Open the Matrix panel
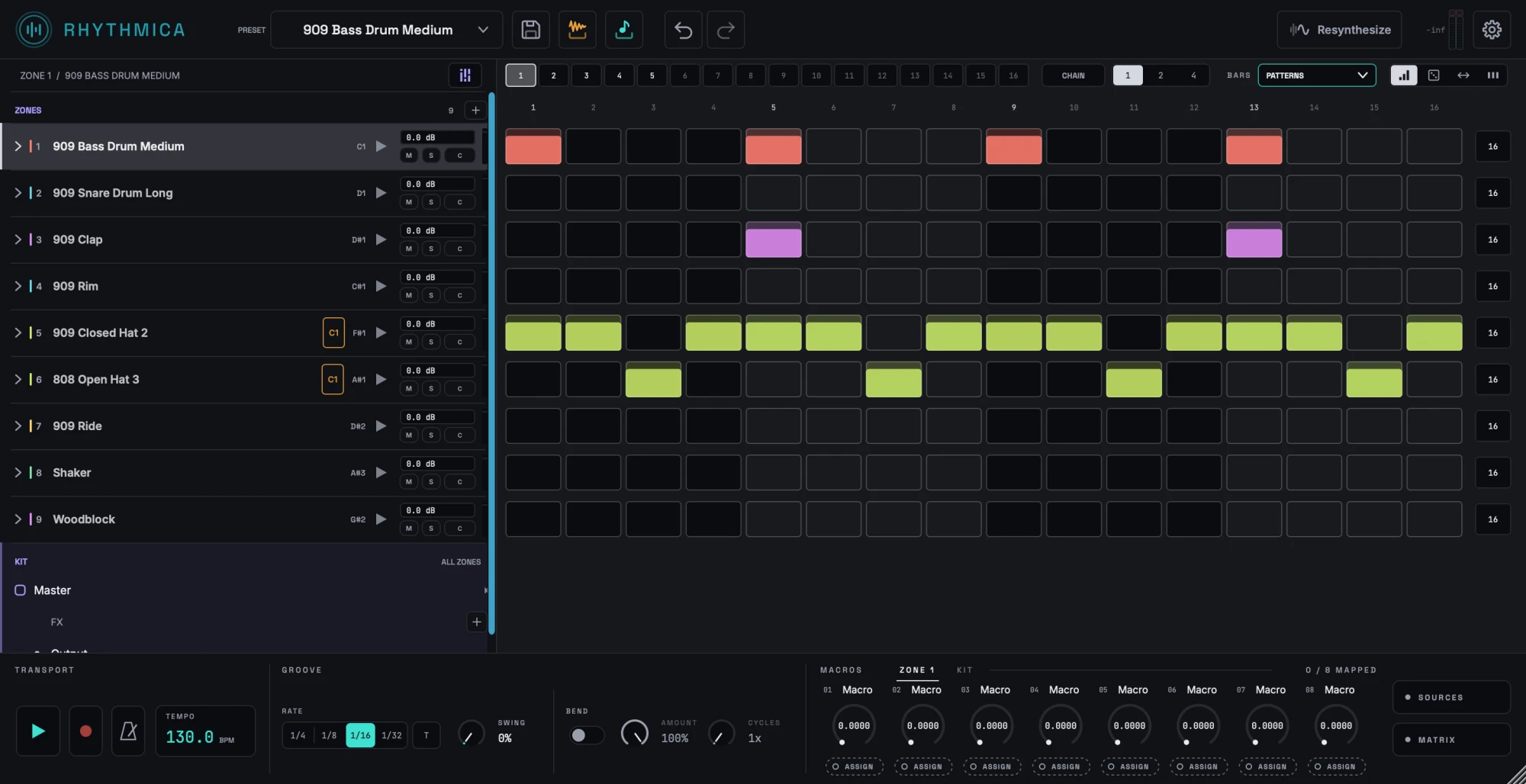Image resolution: width=1526 pixels, height=784 pixels. click(x=1451, y=740)
